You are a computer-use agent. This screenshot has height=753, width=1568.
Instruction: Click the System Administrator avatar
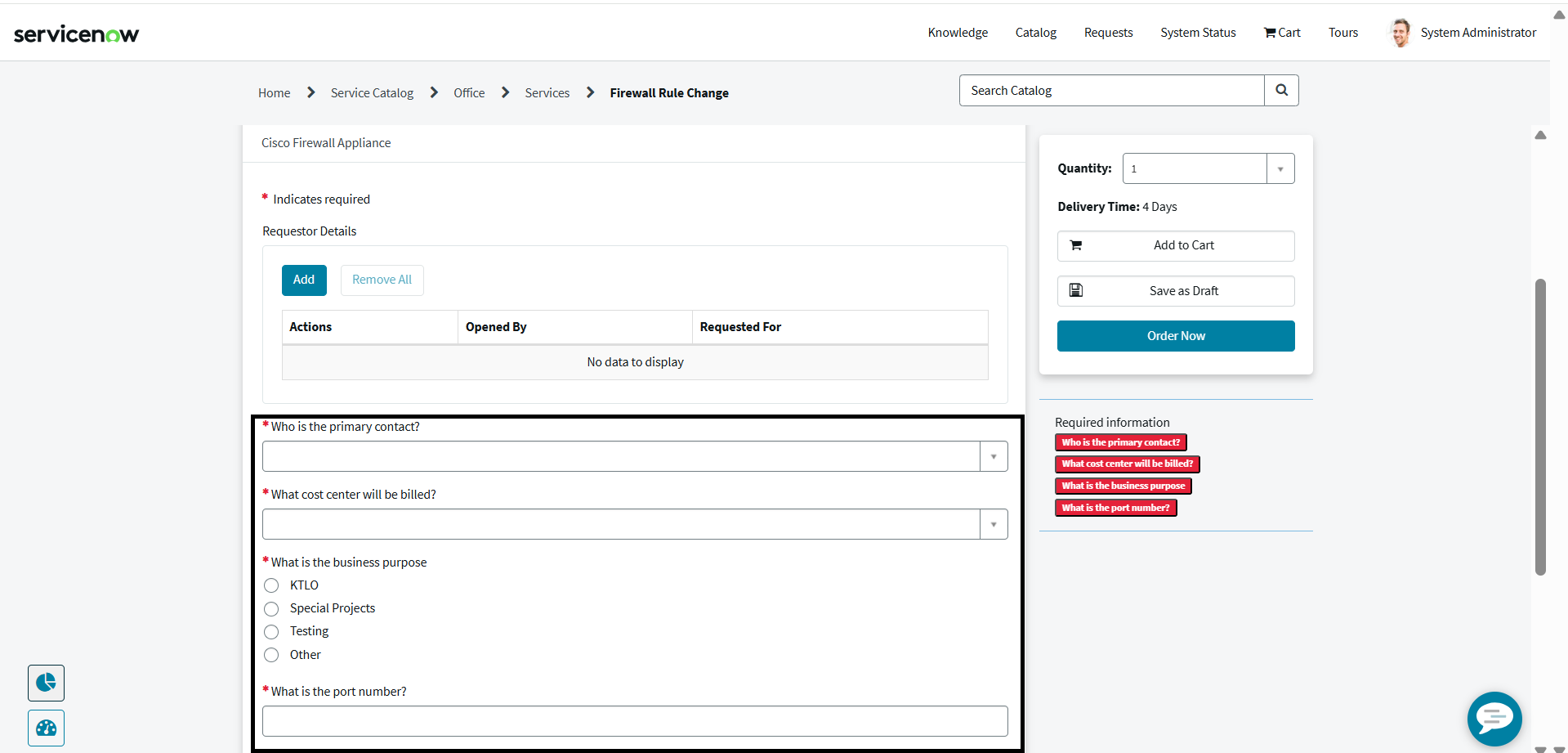pos(1400,33)
